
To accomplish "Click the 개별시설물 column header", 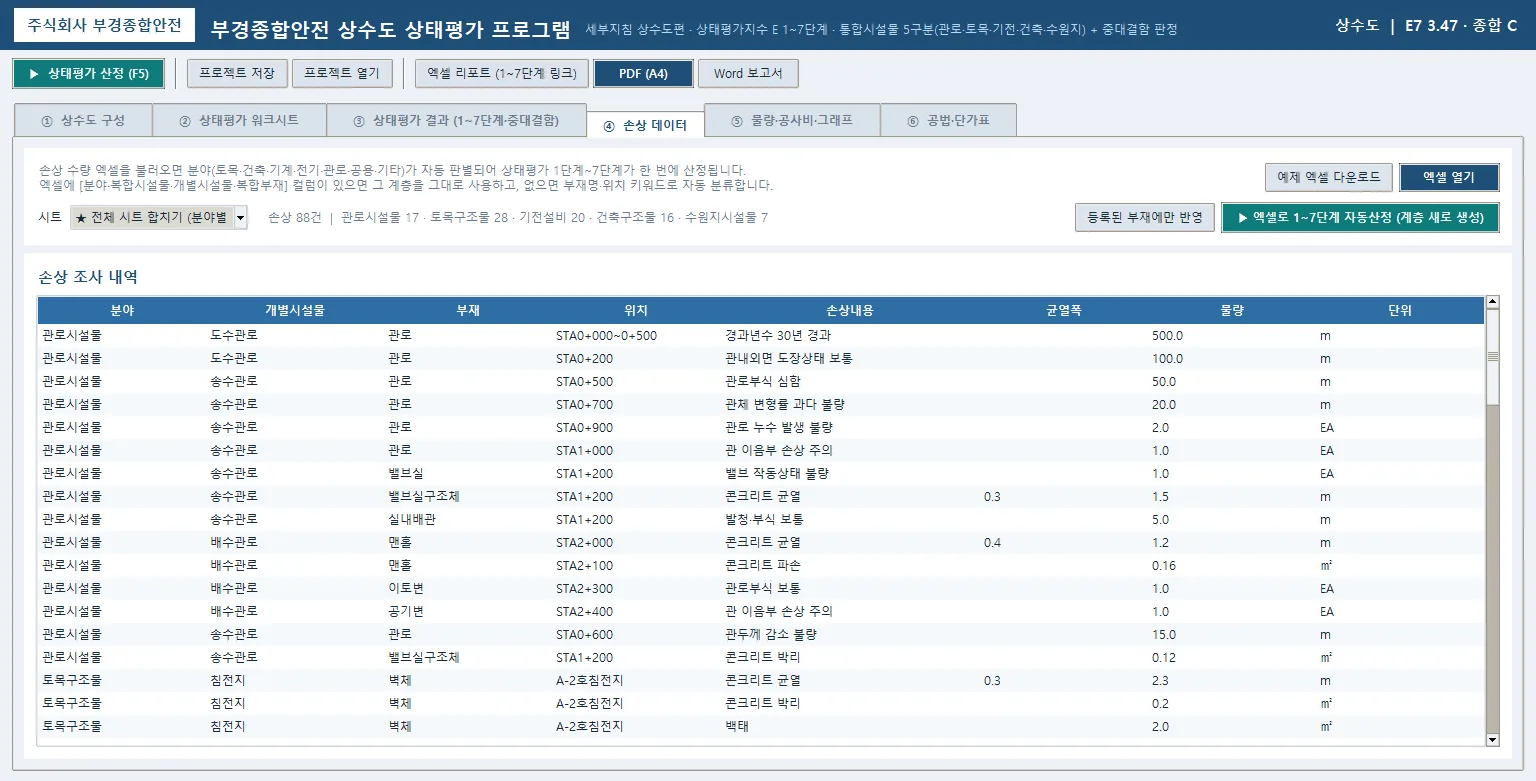I will click(x=295, y=310).
